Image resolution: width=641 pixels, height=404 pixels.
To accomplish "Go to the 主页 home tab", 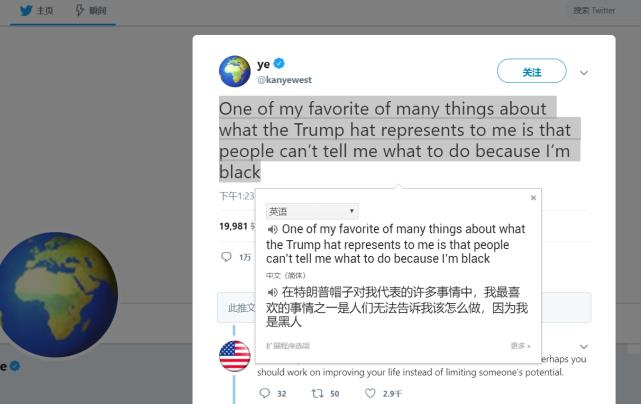I will (x=44, y=10).
